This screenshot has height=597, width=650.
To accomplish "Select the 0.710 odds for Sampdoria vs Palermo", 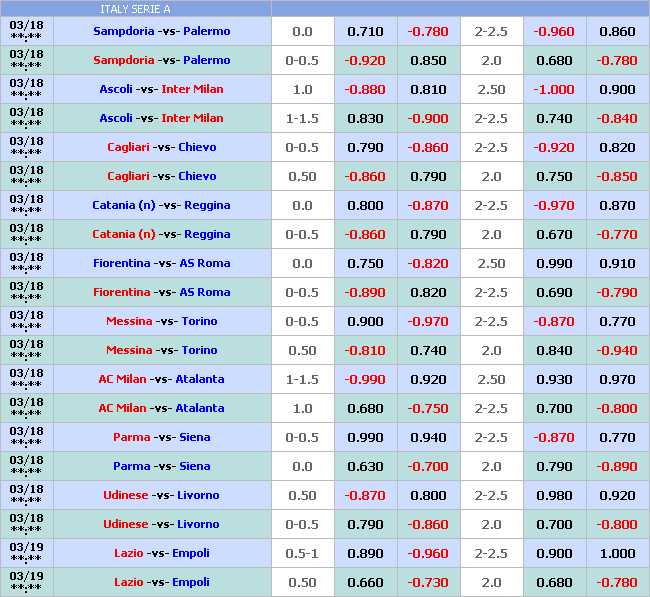I will 365,31.
